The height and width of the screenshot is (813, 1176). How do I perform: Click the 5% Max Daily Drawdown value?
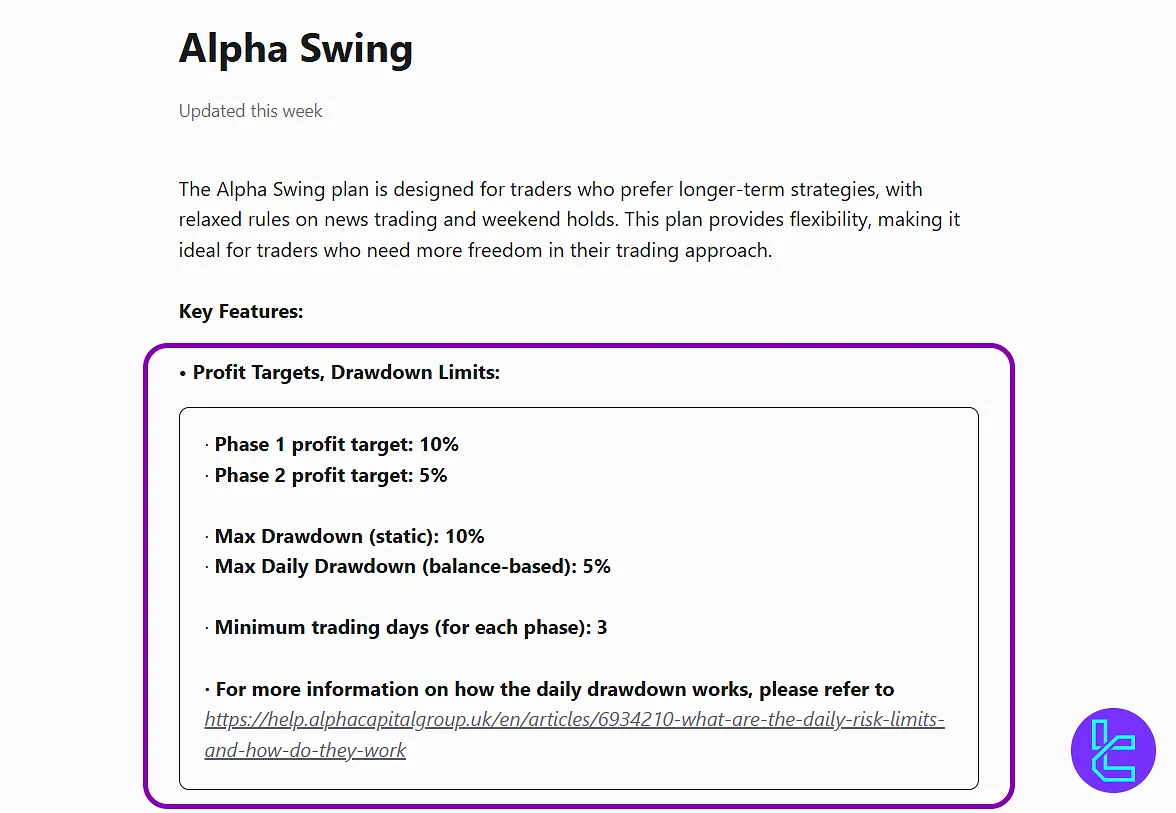click(x=597, y=566)
